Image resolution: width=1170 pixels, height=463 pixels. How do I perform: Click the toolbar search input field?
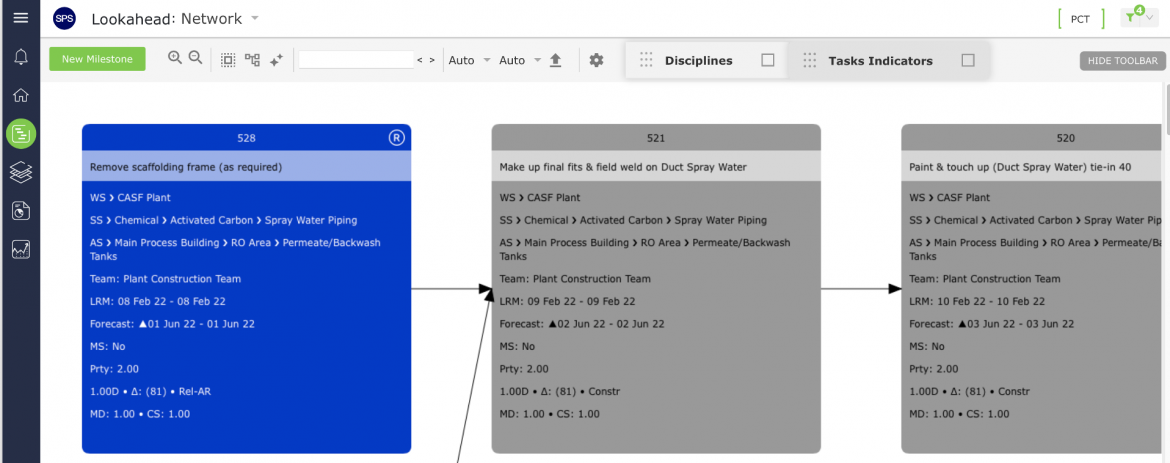click(x=356, y=60)
